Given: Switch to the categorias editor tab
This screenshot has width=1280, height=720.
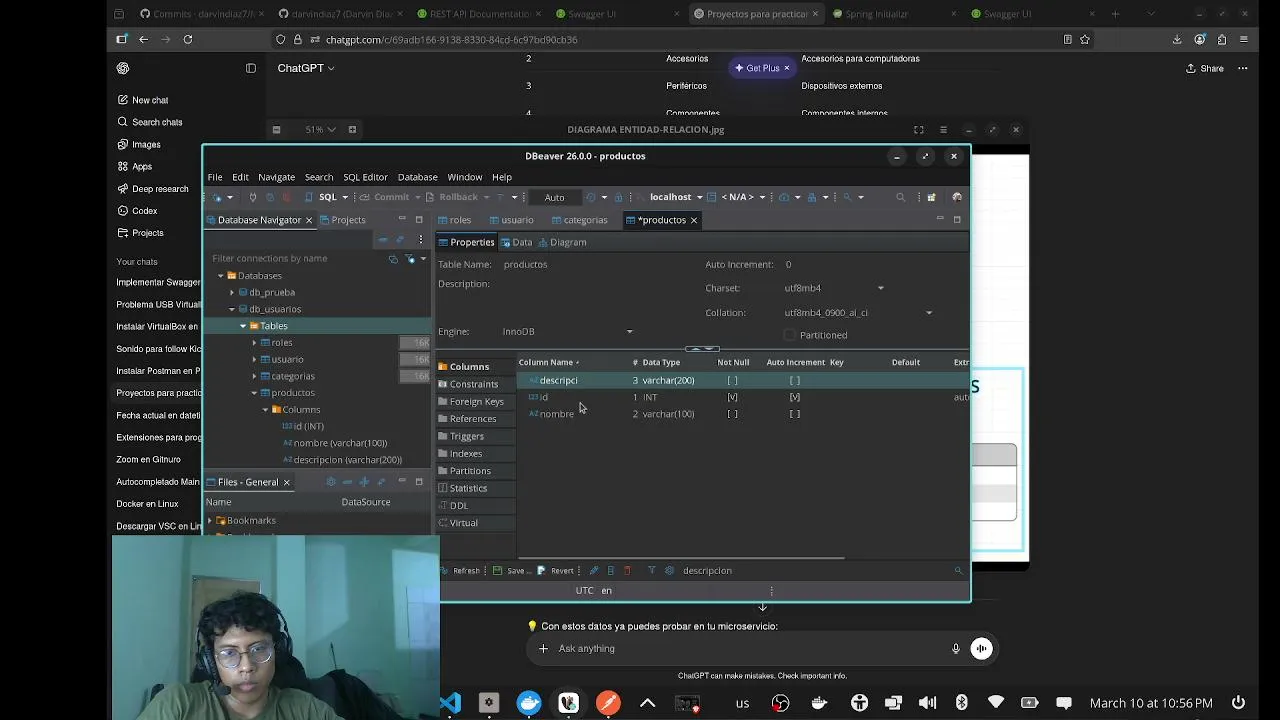Looking at the screenshot, I should click(x=578, y=220).
